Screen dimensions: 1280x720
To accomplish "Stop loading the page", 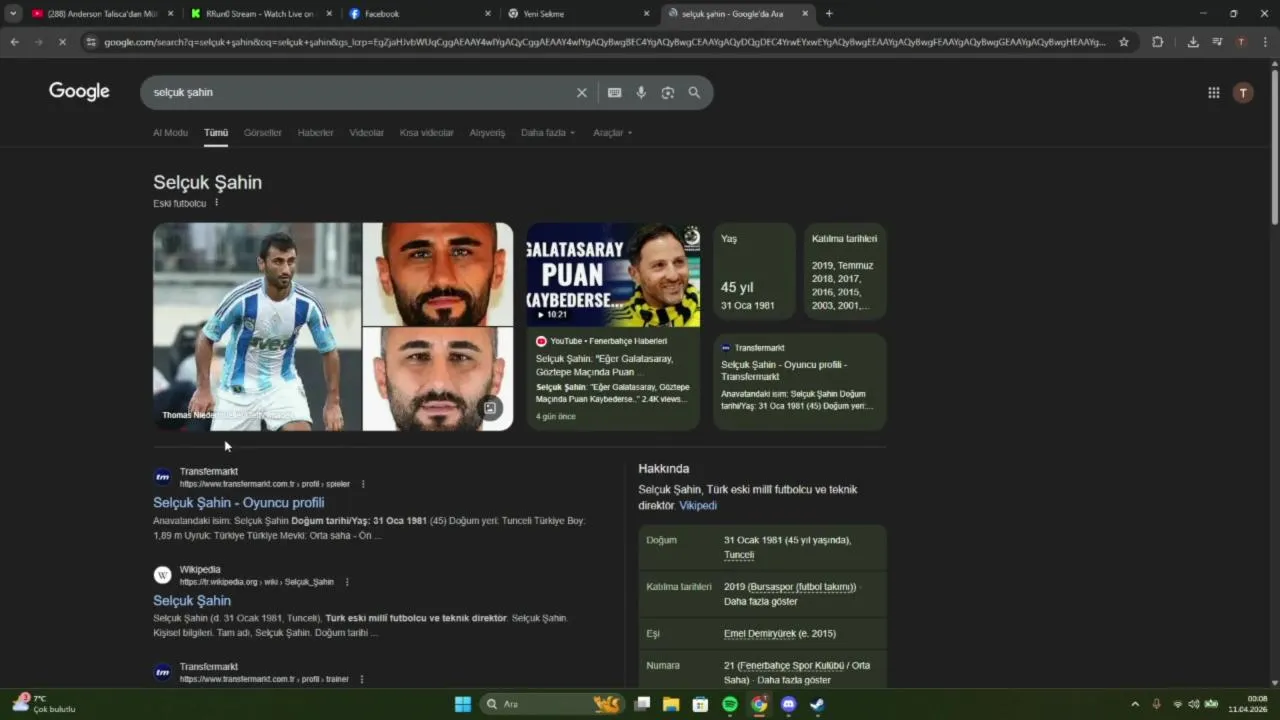I will (62, 42).
